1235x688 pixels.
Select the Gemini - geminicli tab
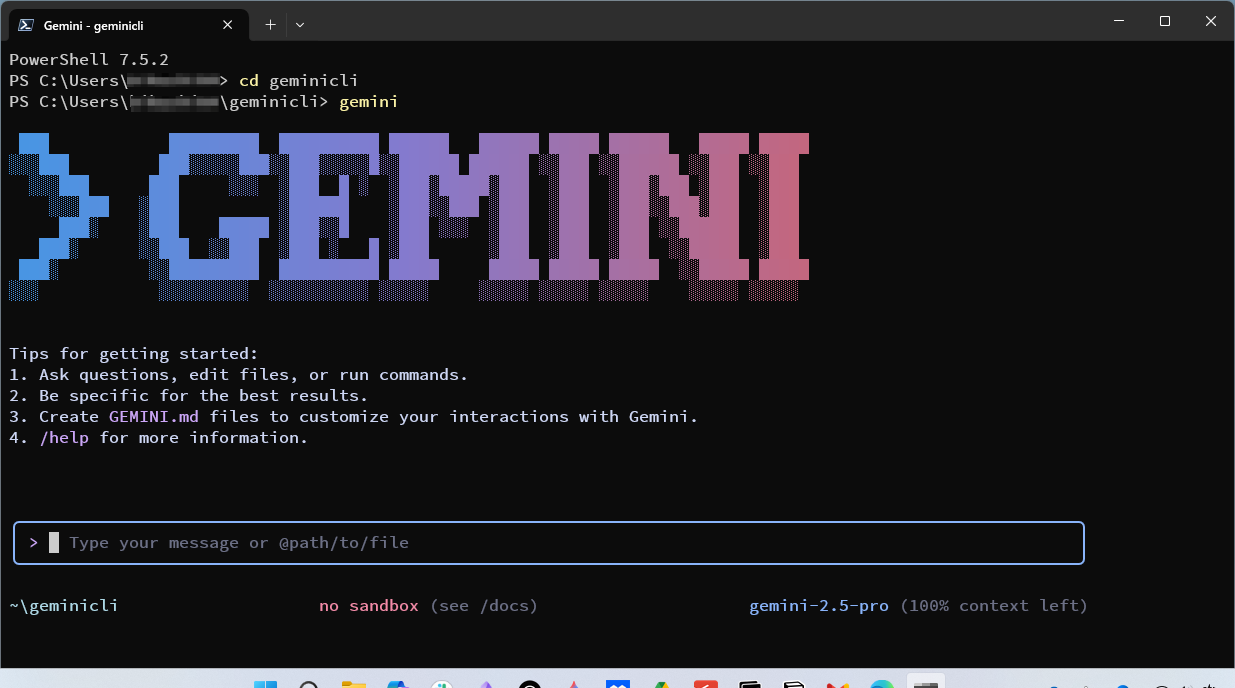[x=120, y=24]
